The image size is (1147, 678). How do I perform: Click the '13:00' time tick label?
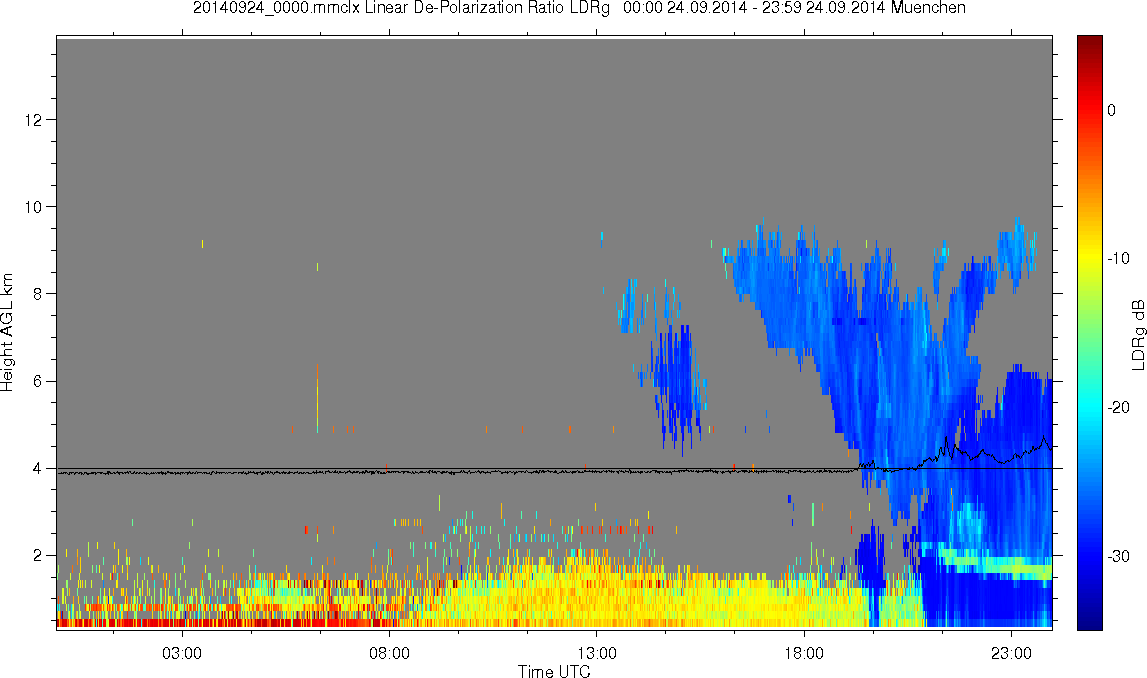click(596, 653)
